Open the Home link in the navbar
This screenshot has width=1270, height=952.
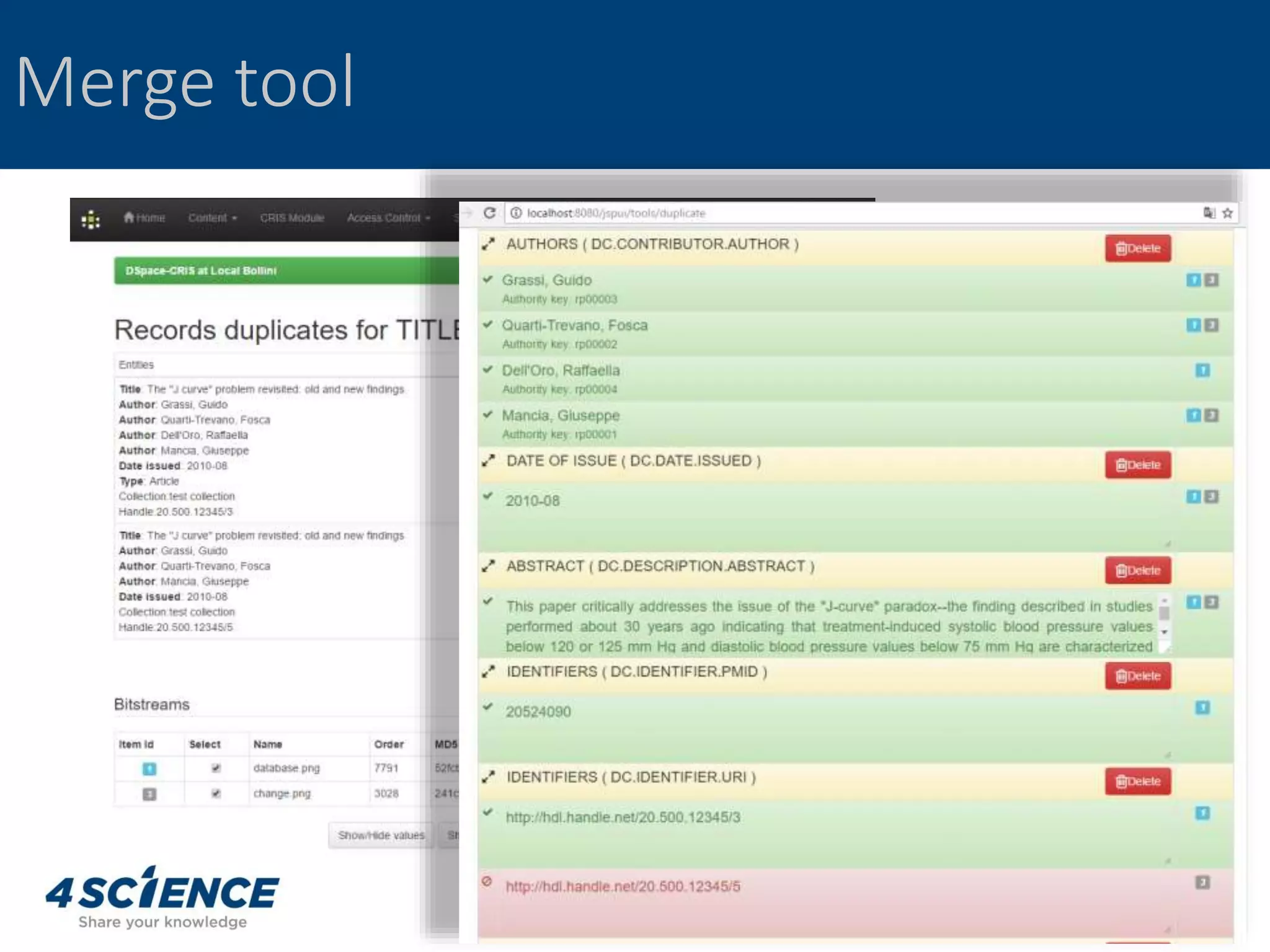pos(144,218)
